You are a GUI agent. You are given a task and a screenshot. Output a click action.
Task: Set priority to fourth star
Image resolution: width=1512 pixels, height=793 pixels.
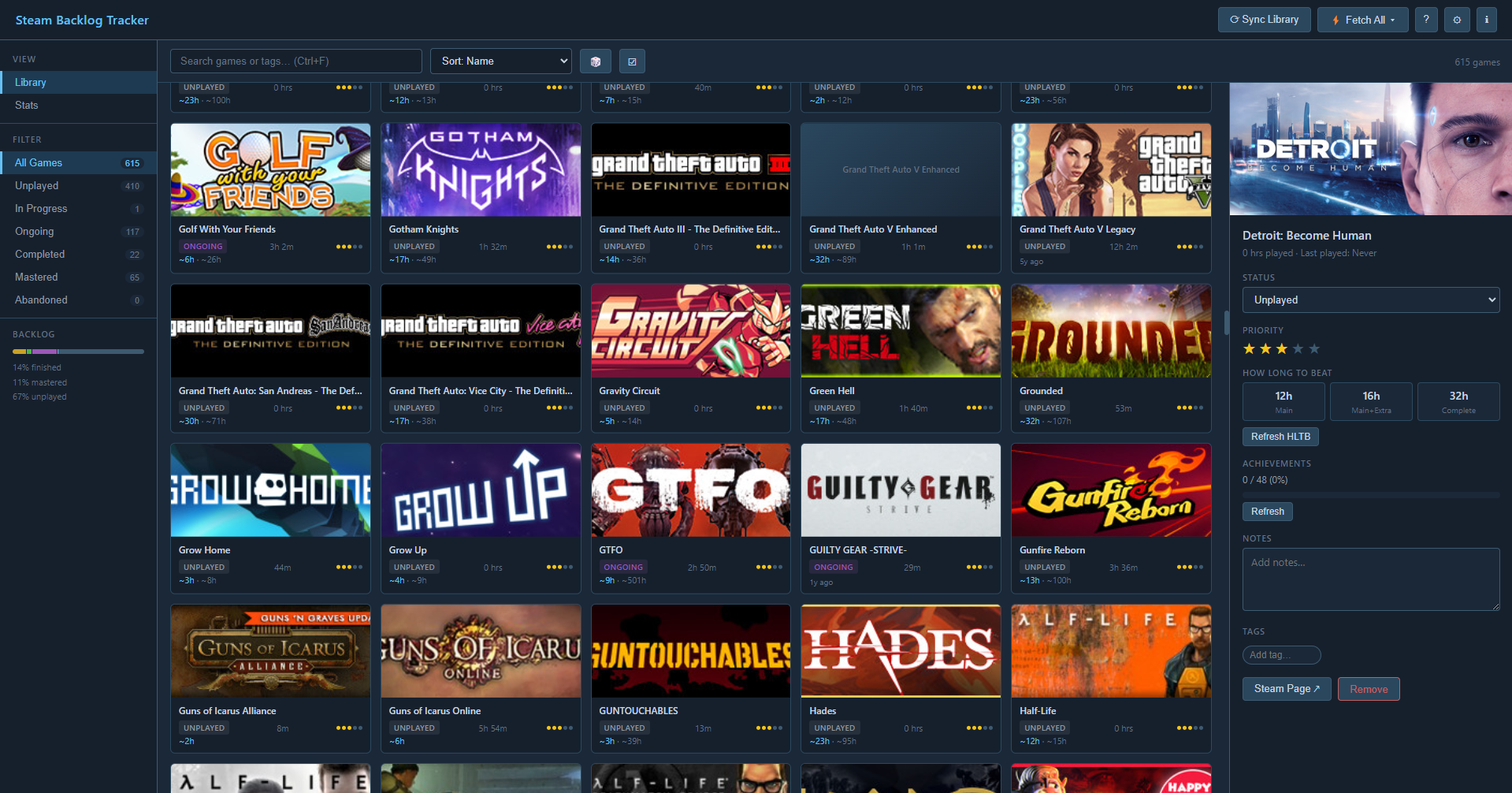point(1298,348)
